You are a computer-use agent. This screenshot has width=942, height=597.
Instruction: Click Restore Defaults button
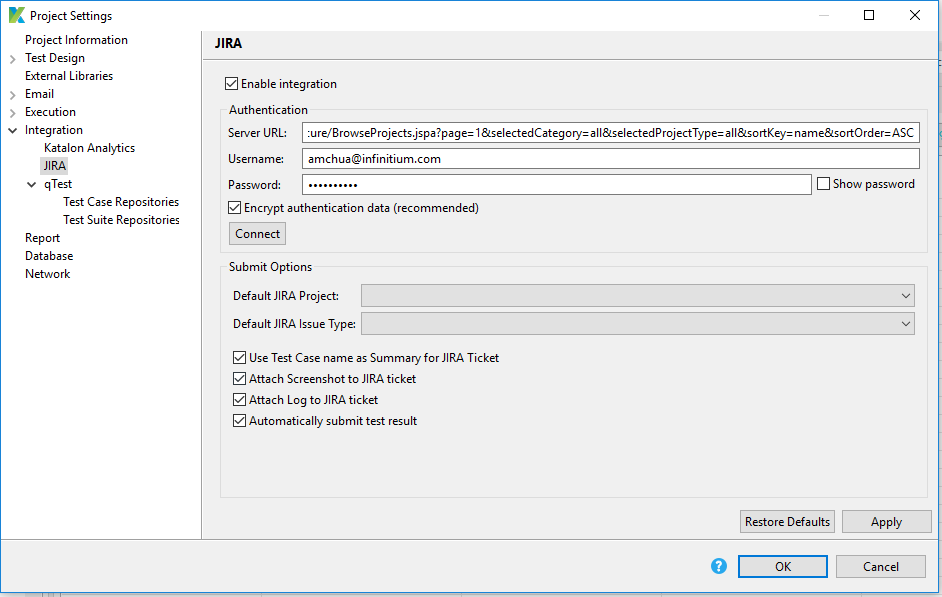tap(787, 521)
